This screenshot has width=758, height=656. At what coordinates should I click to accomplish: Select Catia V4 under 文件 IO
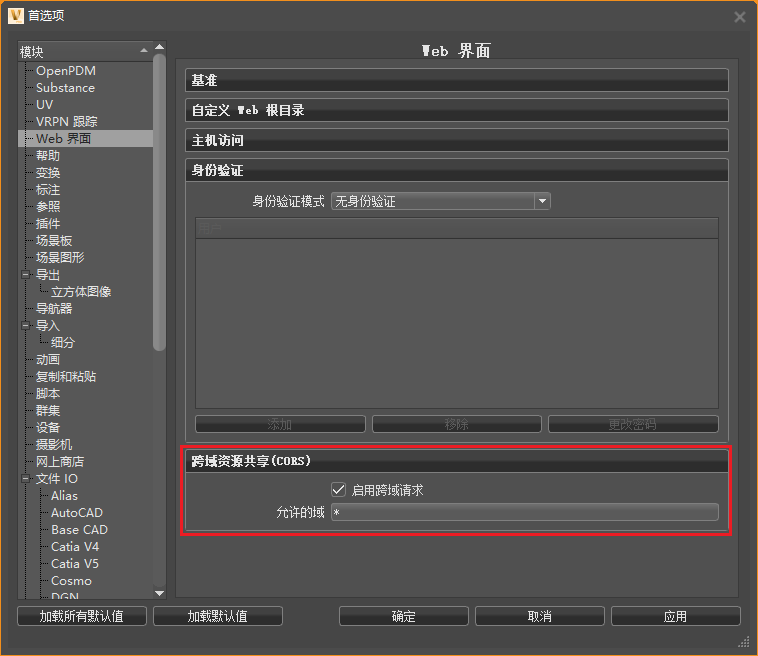(75, 547)
